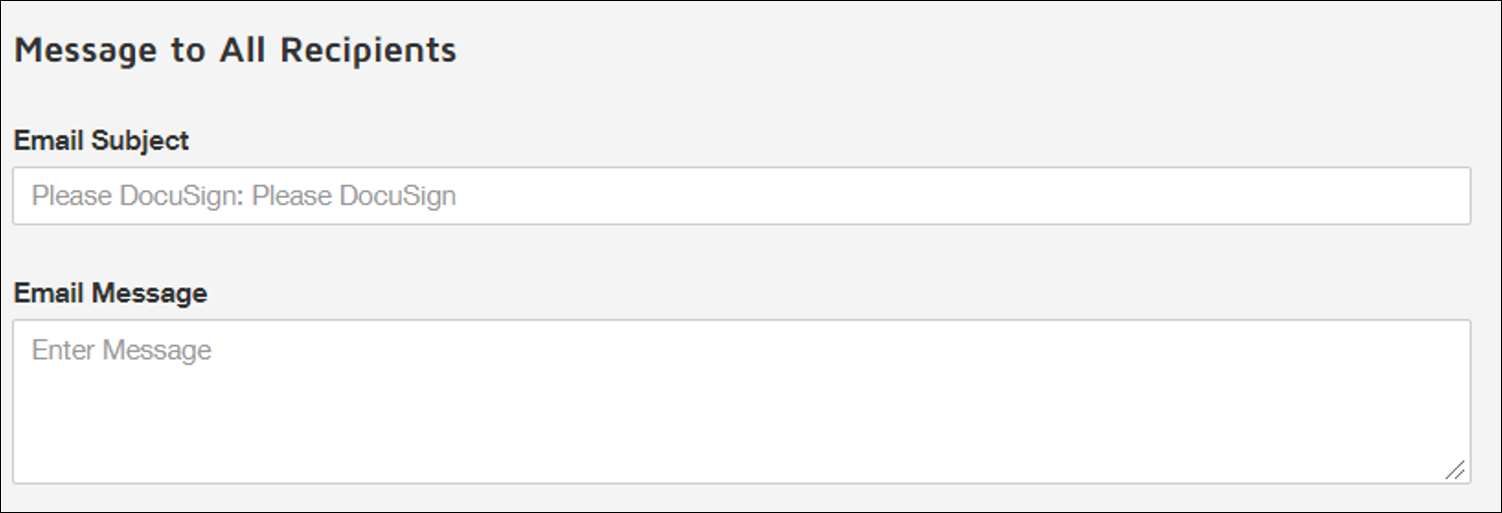1502x513 pixels.
Task: Click the word 'Message' in the Email Message label
Action: tap(150, 294)
